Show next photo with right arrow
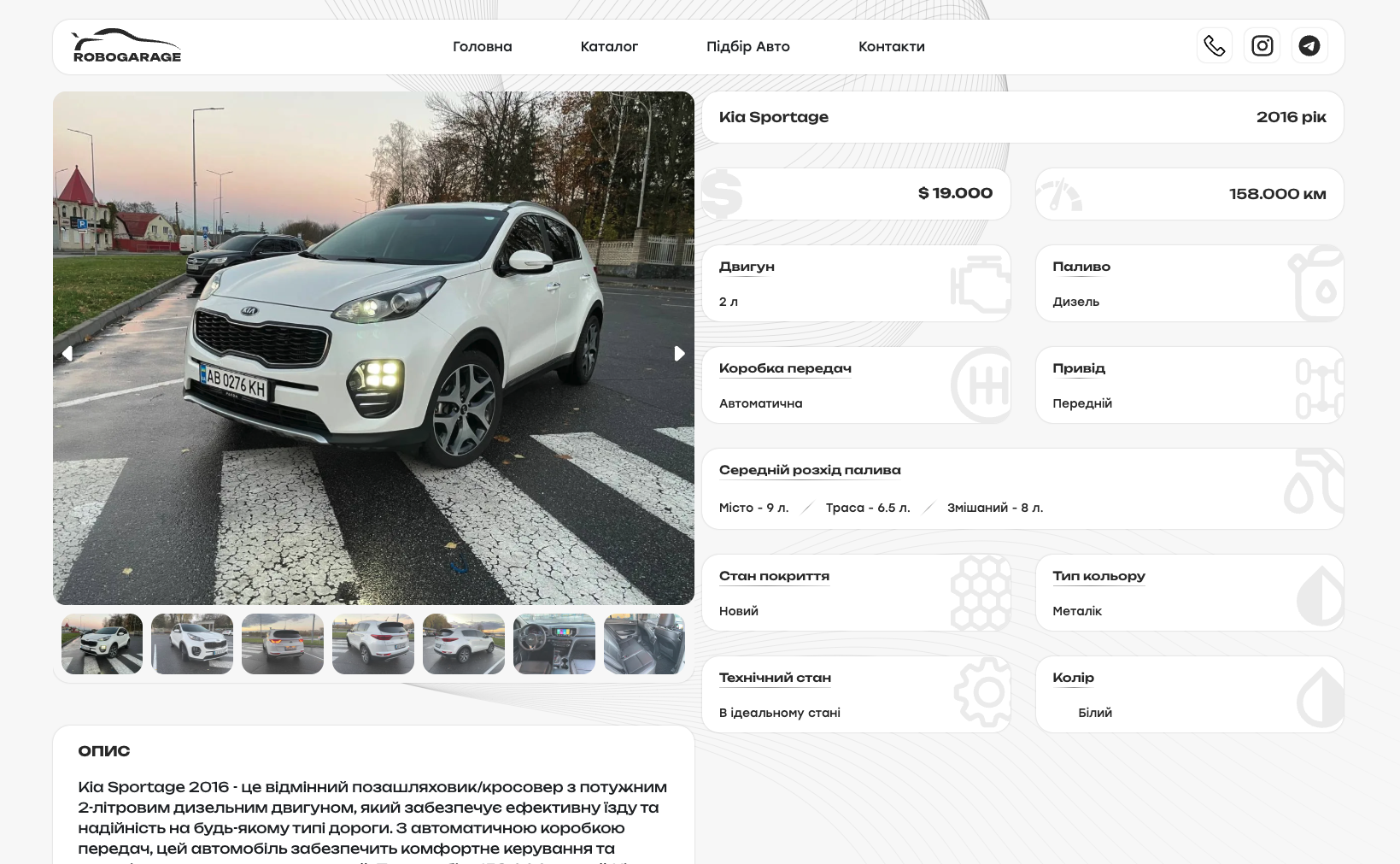The width and height of the screenshot is (1400, 864). (679, 353)
